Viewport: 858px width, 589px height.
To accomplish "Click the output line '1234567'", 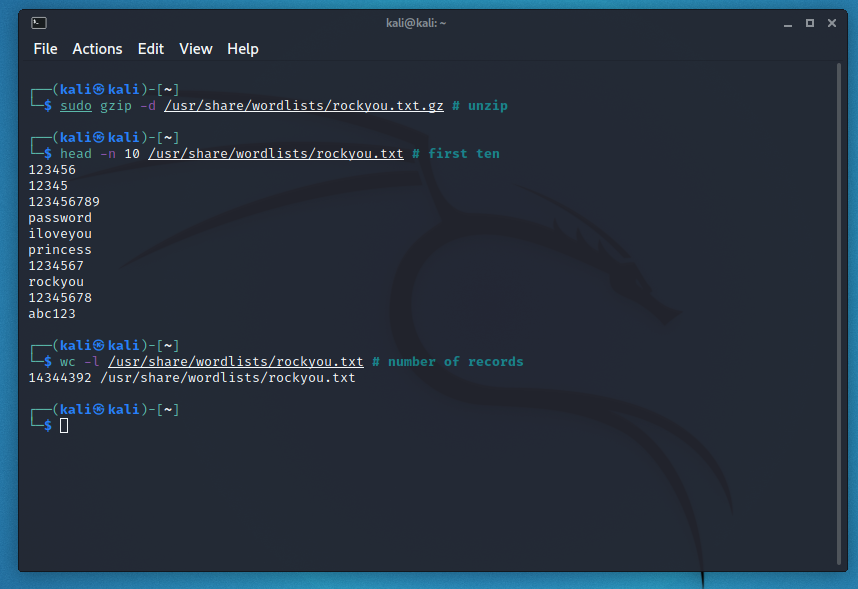I will tap(56, 265).
